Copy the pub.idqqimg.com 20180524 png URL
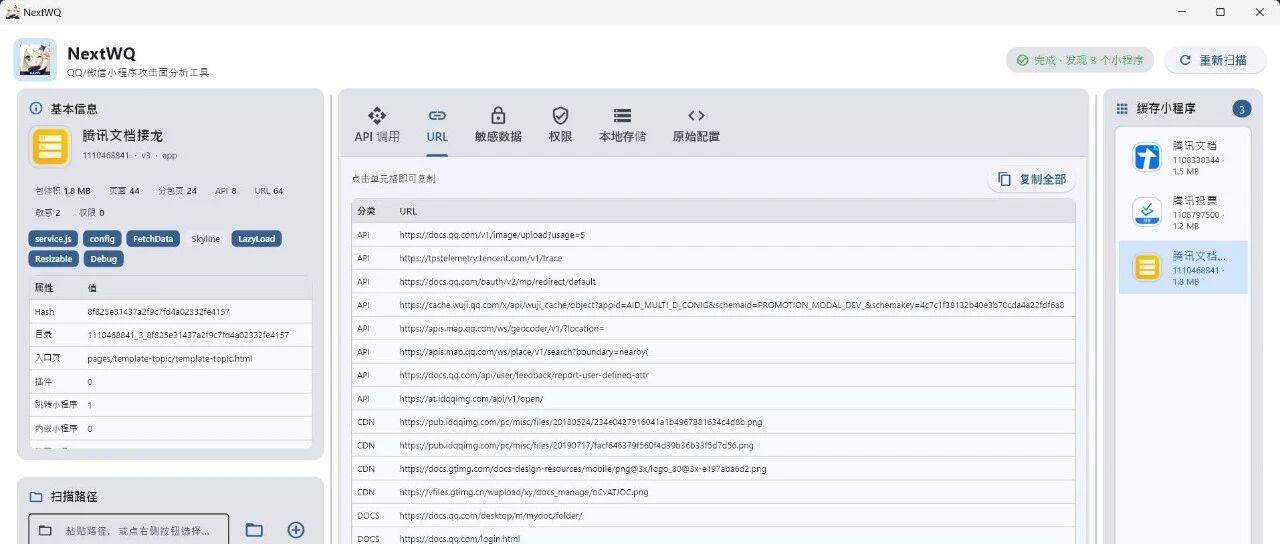This screenshot has height=544, width=1280. (580, 422)
